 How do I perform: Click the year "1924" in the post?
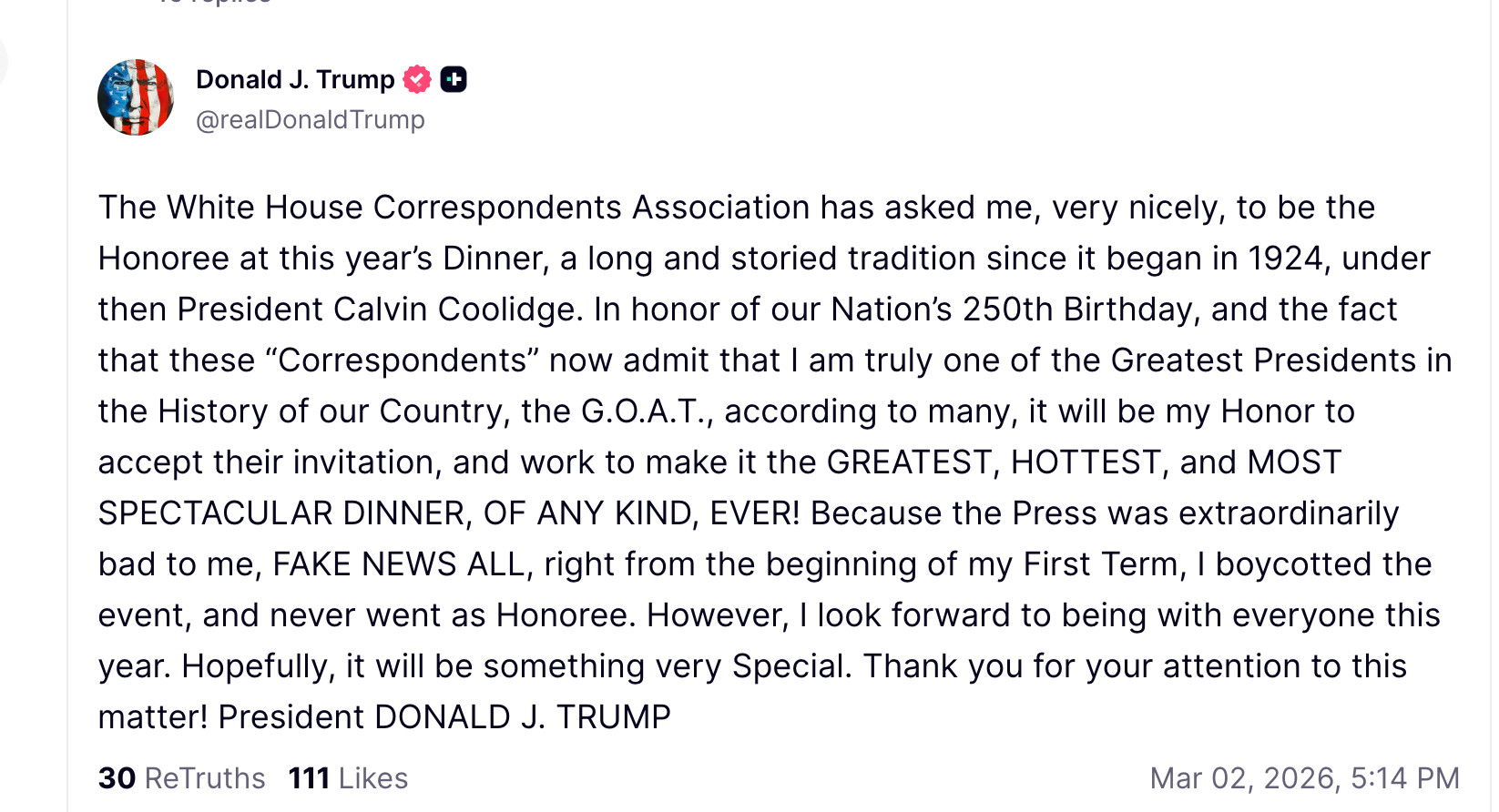(1285, 259)
